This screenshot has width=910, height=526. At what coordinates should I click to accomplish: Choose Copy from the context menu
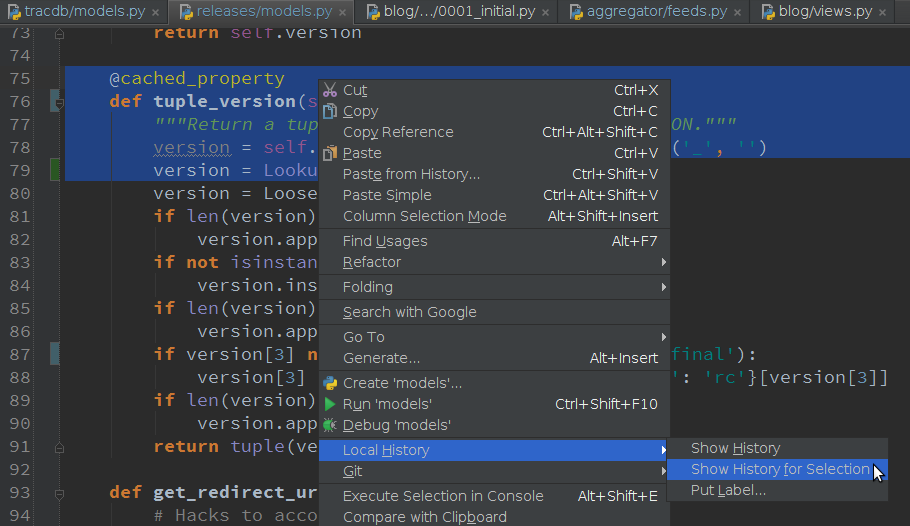494,111
